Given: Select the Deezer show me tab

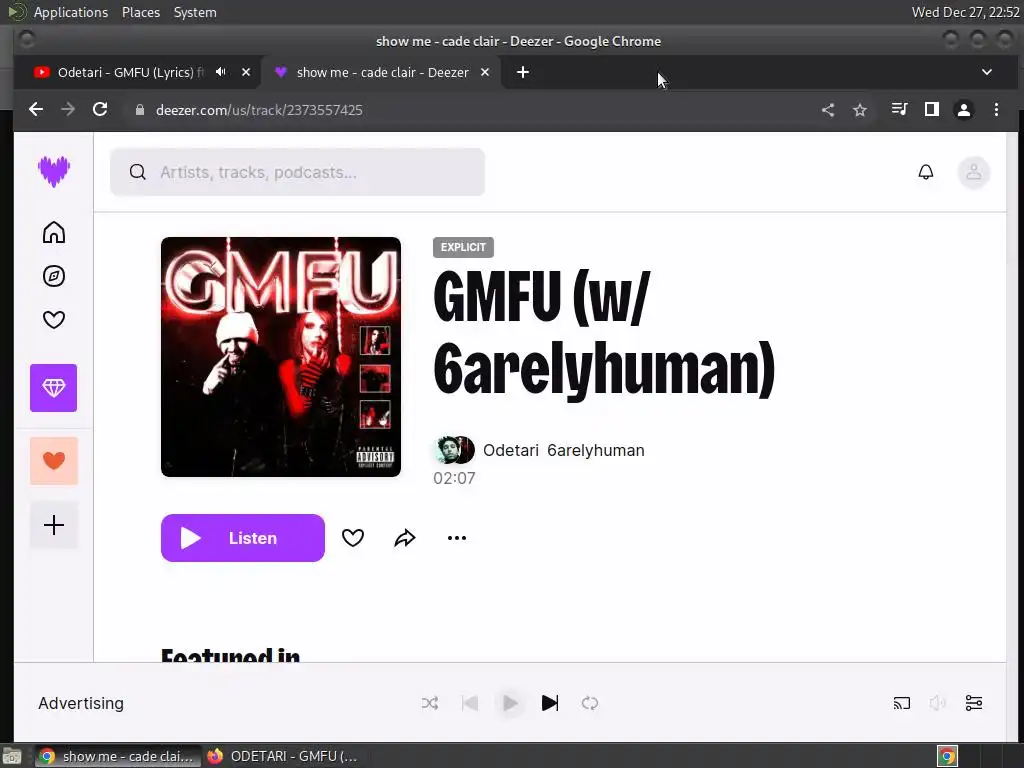Looking at the screenshot, I should (x=382, y=72).
